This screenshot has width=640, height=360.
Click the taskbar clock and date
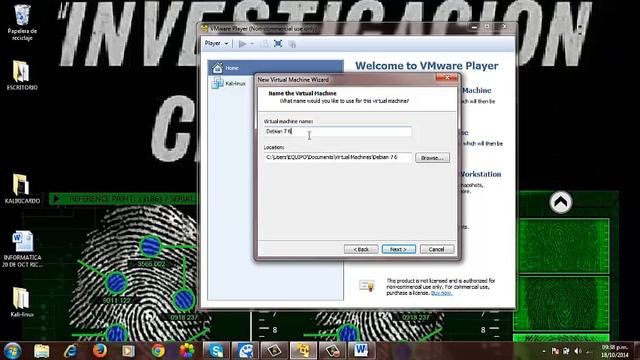614,351
